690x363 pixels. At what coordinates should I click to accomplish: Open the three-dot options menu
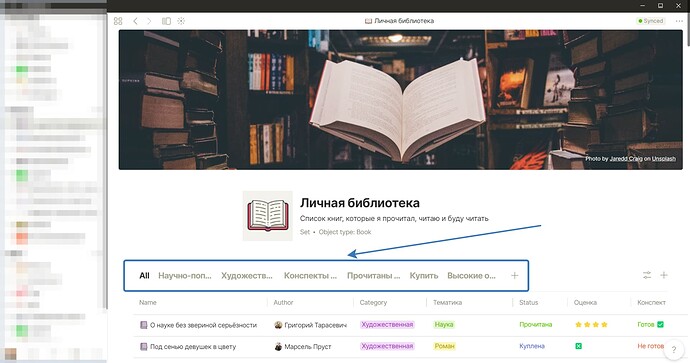(x=679, y=21)
